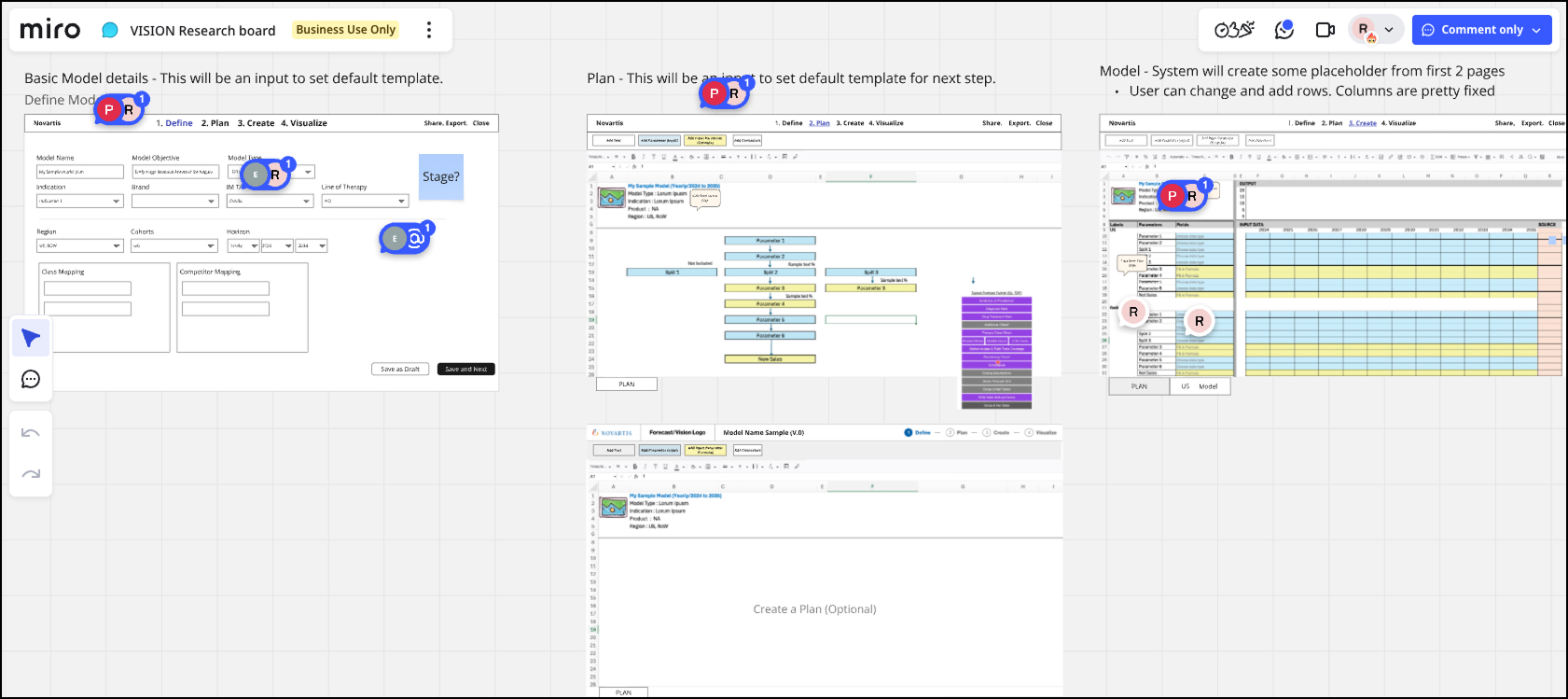Click the VISION Research board title
Image resolution: width=1568 pixels, height=699 pixels.
point(202,31)
